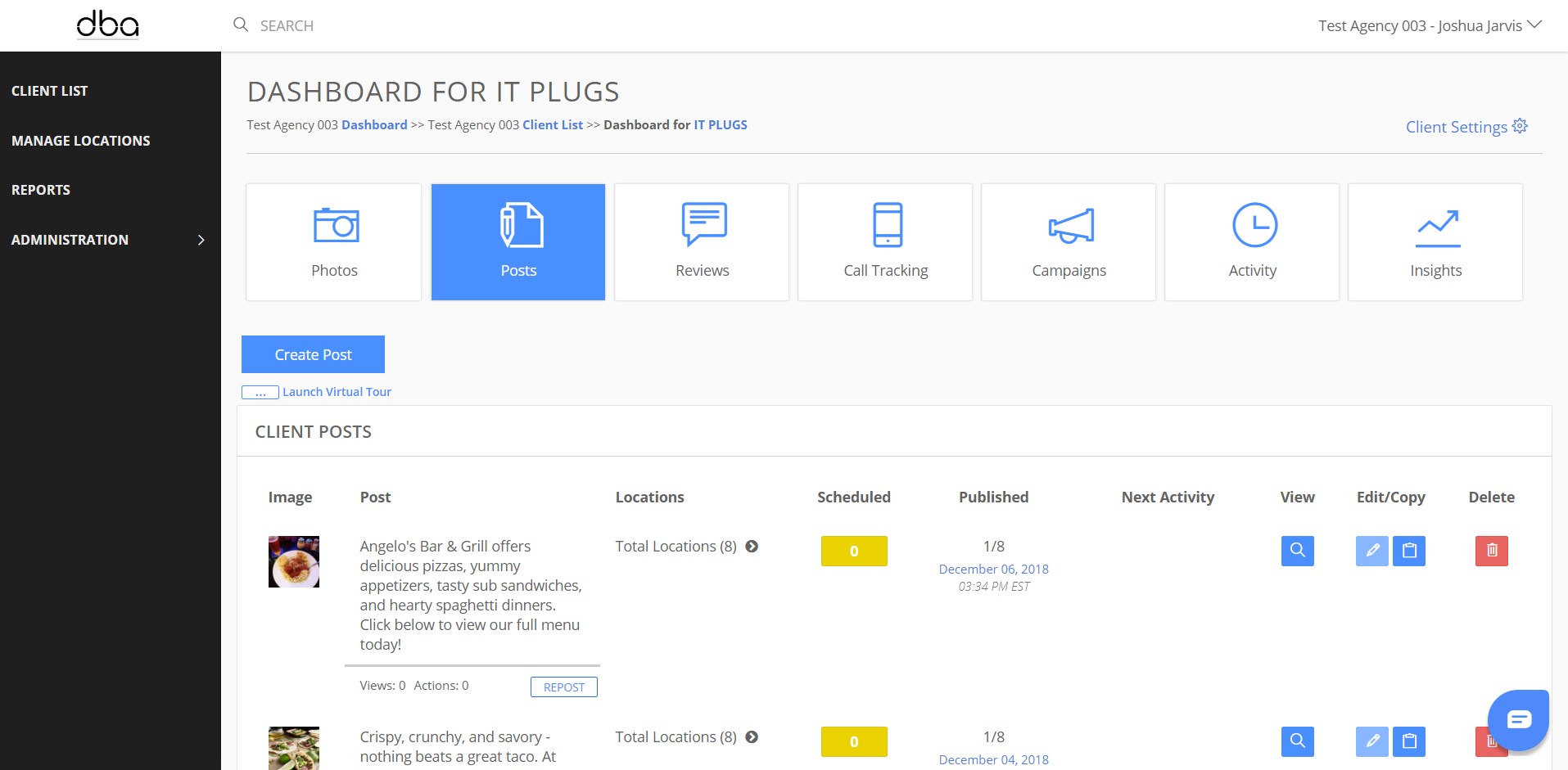This screenshot has height=770, width=1568.
Task: Open the Test Agency 003 account dropdown
Action: click(x=1429, y=25)
